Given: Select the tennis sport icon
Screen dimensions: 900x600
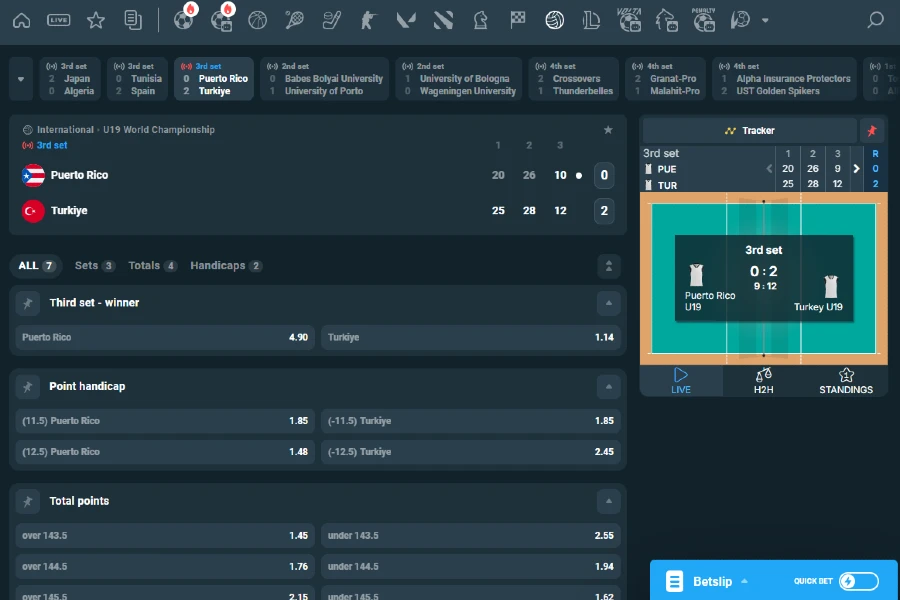Looking at the screenshot, I should 294,19.
